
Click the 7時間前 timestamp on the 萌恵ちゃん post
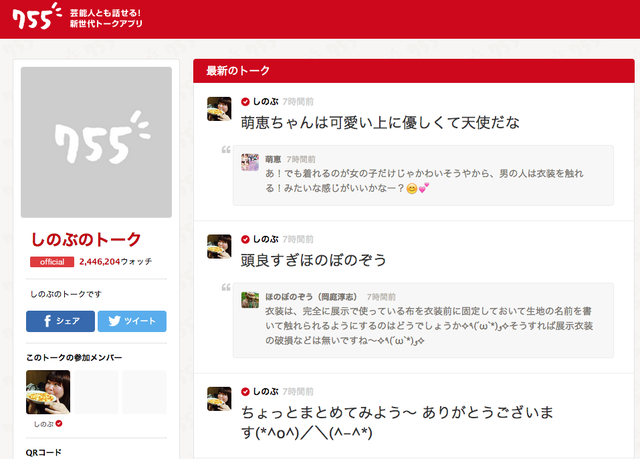tap(298, 102)
